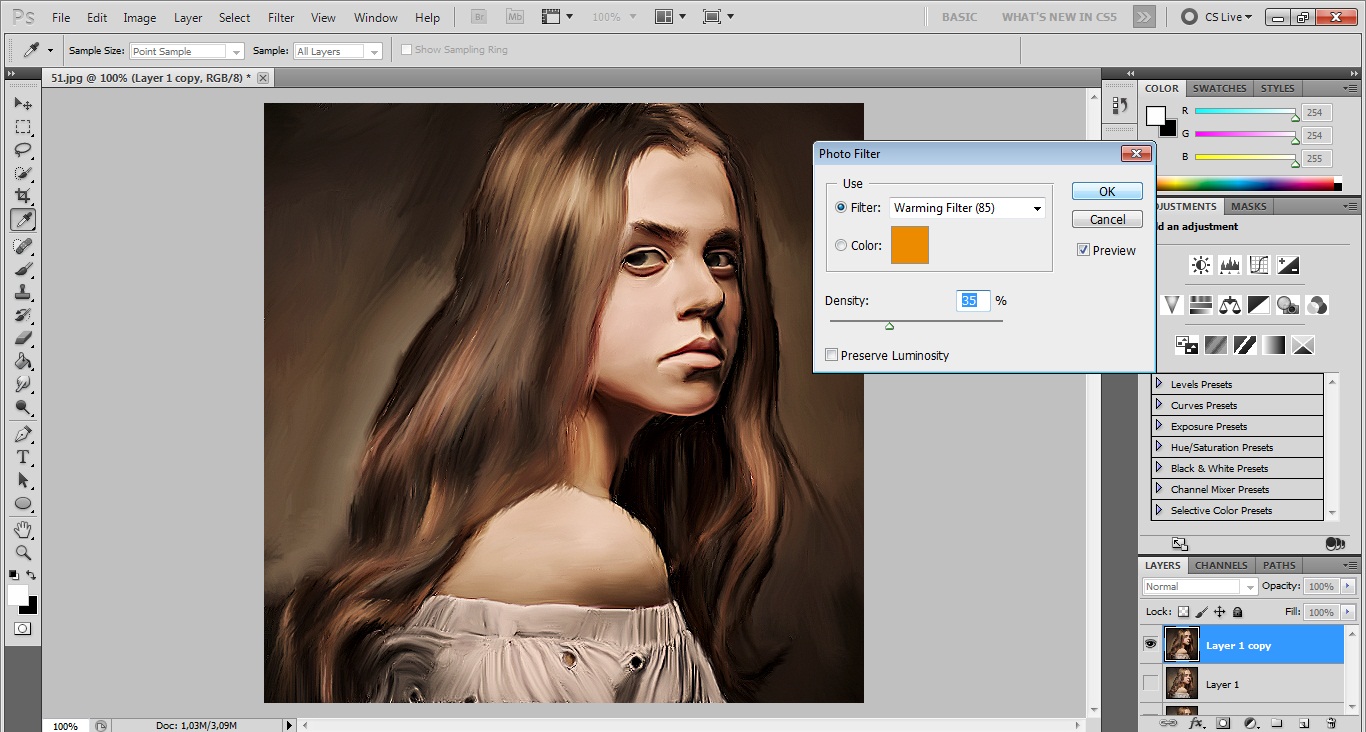Toggle visibility of Layer 1
The image size is (1366, 732).
(1150, 684)
